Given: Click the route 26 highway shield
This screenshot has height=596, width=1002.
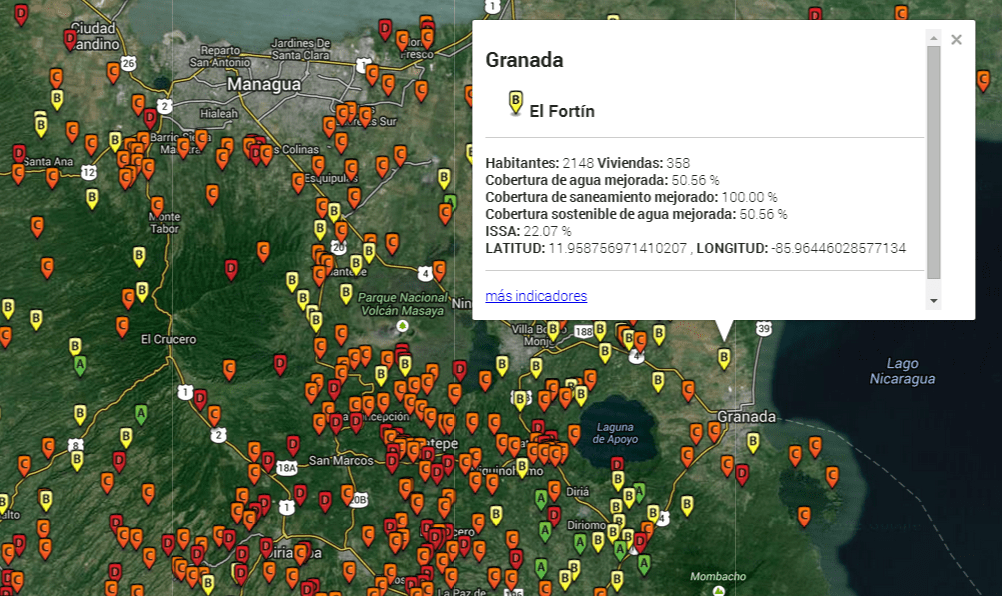Looking at the screenshot, I should click(x=128, y=63).
